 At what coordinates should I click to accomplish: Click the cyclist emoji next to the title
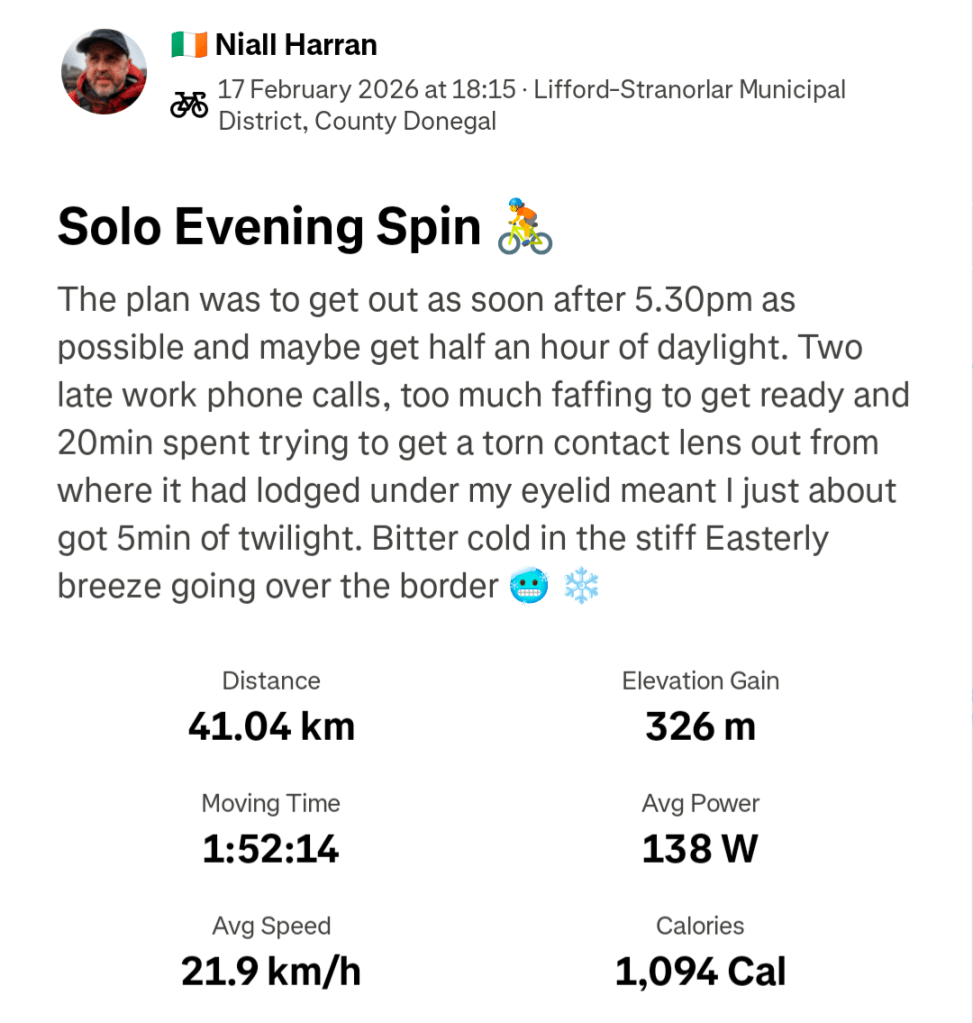coord(525,227)
